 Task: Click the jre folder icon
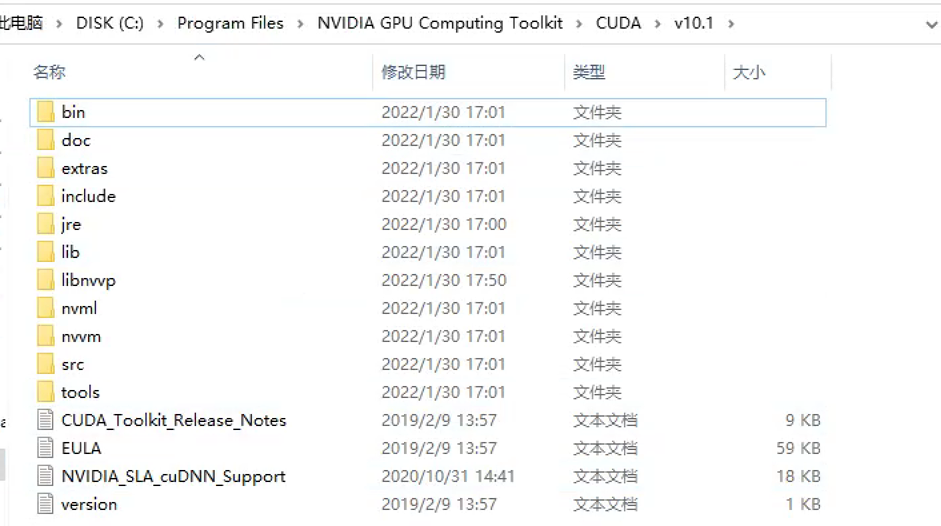46,224
